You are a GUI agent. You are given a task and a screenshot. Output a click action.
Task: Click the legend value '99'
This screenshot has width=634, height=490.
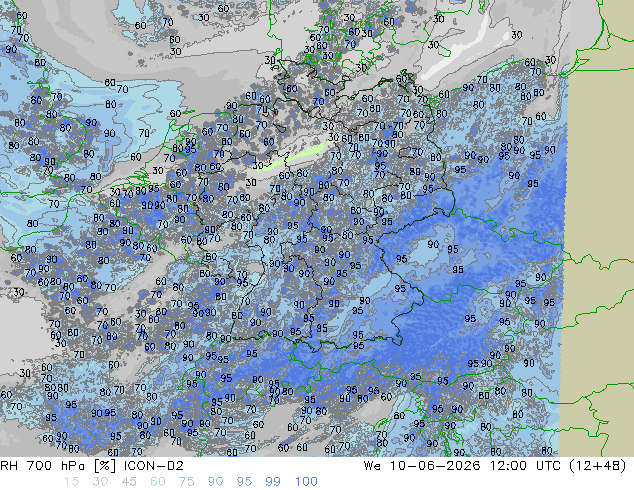[273, 482]
